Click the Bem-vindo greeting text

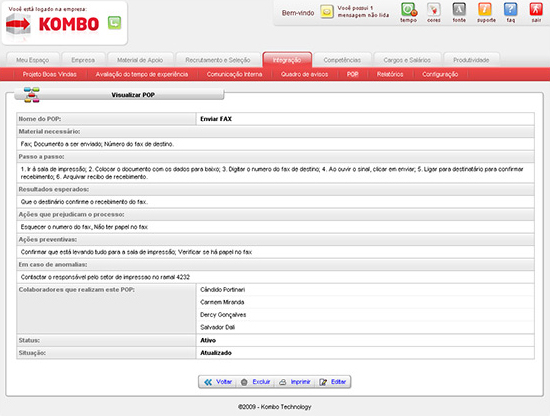298,13
